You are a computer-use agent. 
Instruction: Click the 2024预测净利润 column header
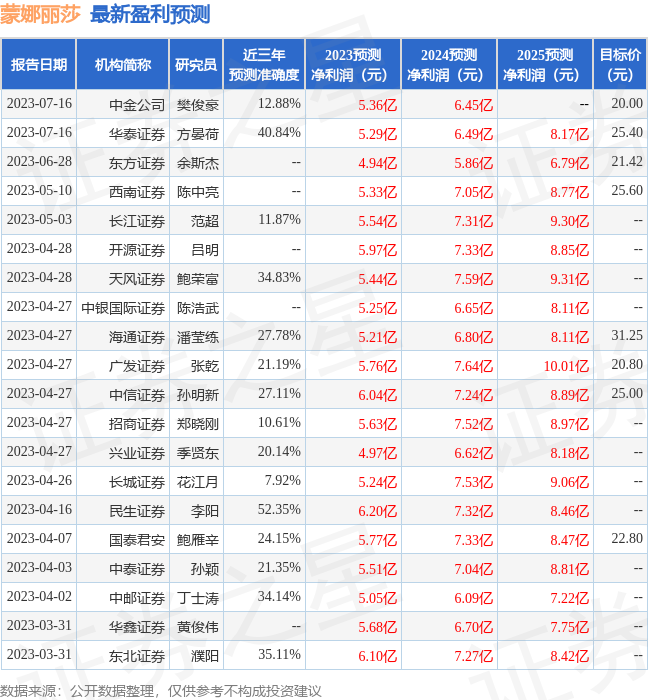point(449,65)
